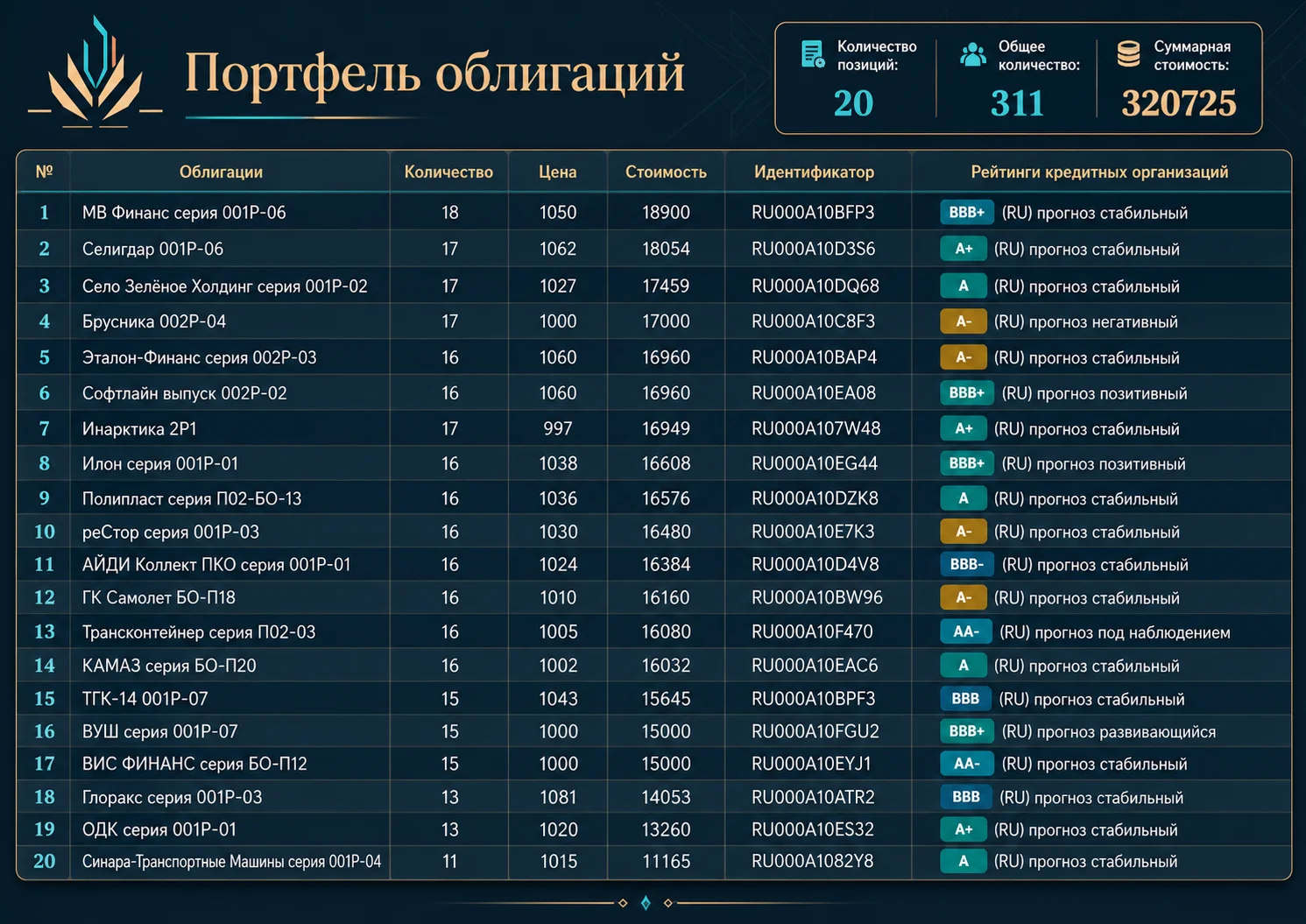Click the BBB+ rating badge for МВ Финанс
This screenshot has width=1306, height=924.
click(x=967, y=212)
